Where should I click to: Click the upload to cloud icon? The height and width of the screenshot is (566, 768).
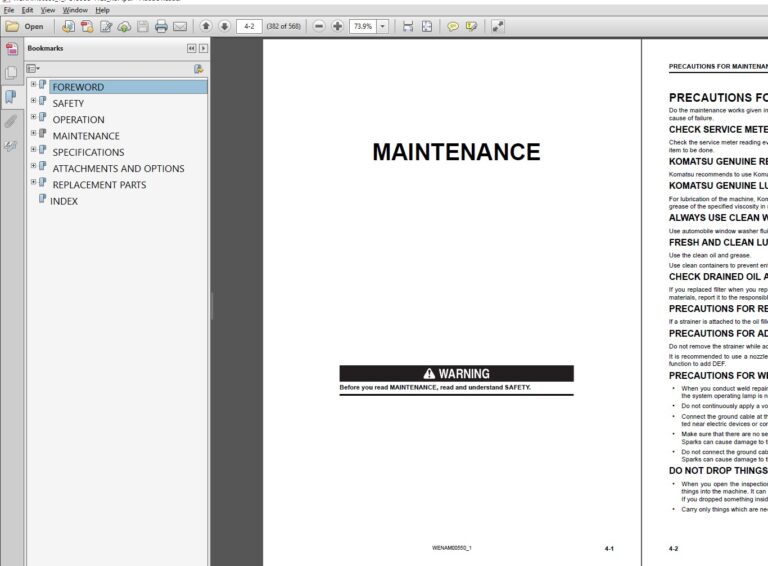(124, 26)
